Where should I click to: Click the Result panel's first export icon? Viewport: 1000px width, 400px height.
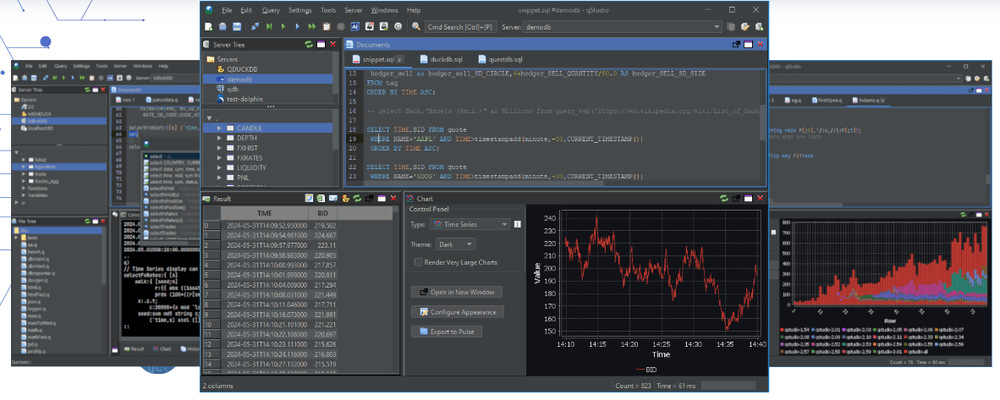(x=309, y=198)
